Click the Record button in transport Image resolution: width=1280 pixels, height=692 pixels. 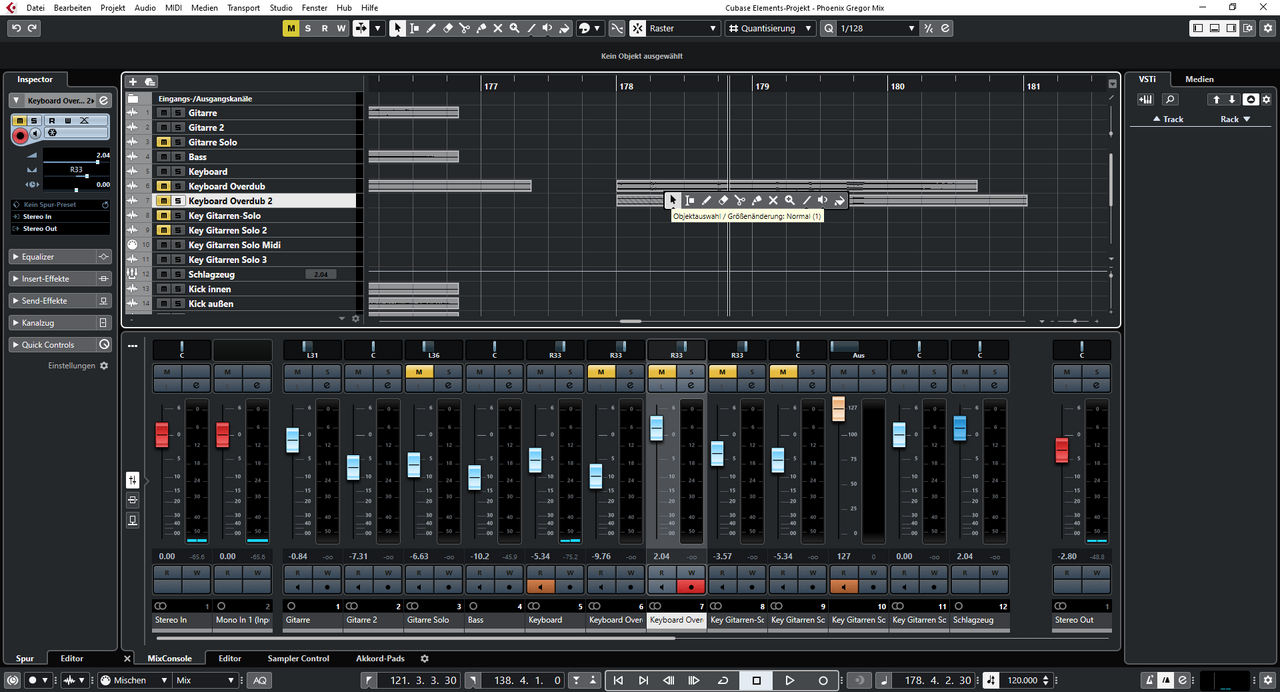[x=823, y=680]
